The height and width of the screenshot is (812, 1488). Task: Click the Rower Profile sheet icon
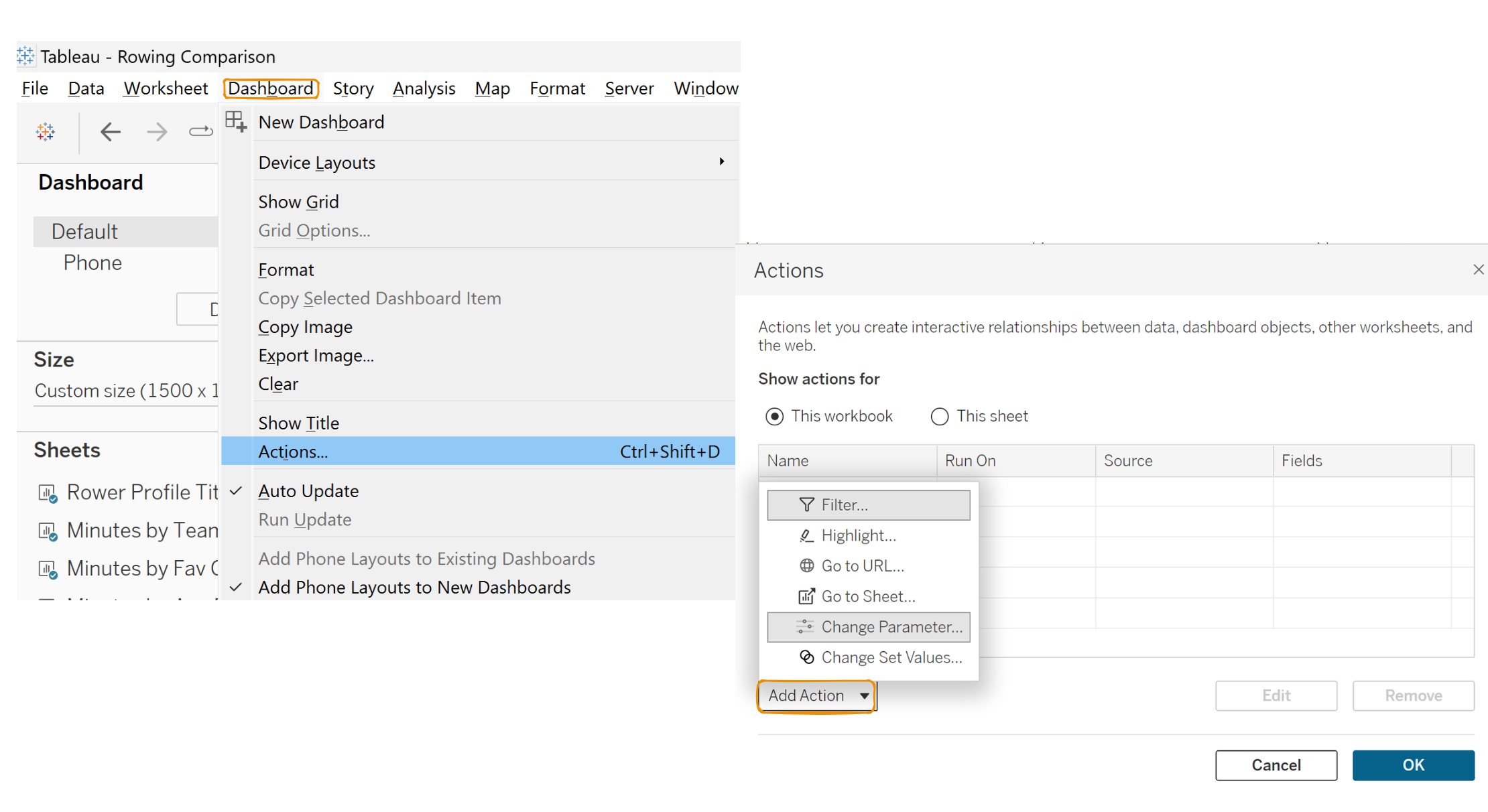point(48,493)
